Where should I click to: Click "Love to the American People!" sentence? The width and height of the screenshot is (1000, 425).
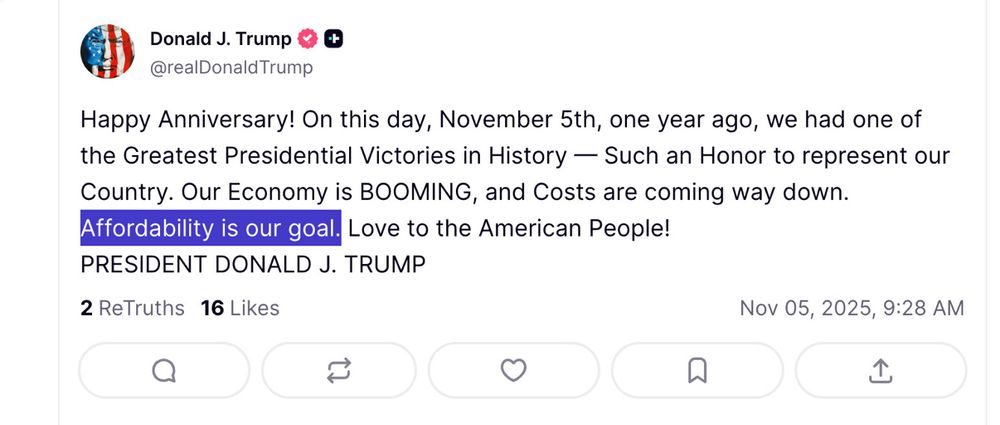[509, 228]
